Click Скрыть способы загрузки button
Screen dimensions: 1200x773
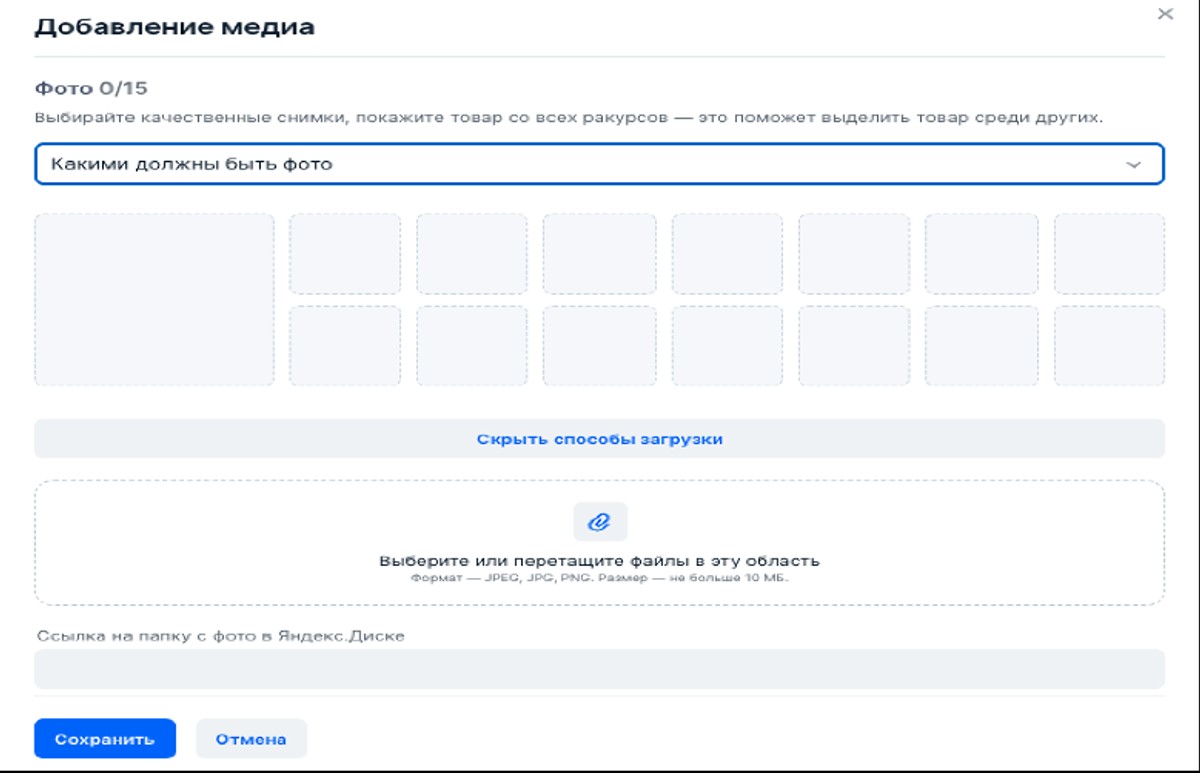point(599,439)
